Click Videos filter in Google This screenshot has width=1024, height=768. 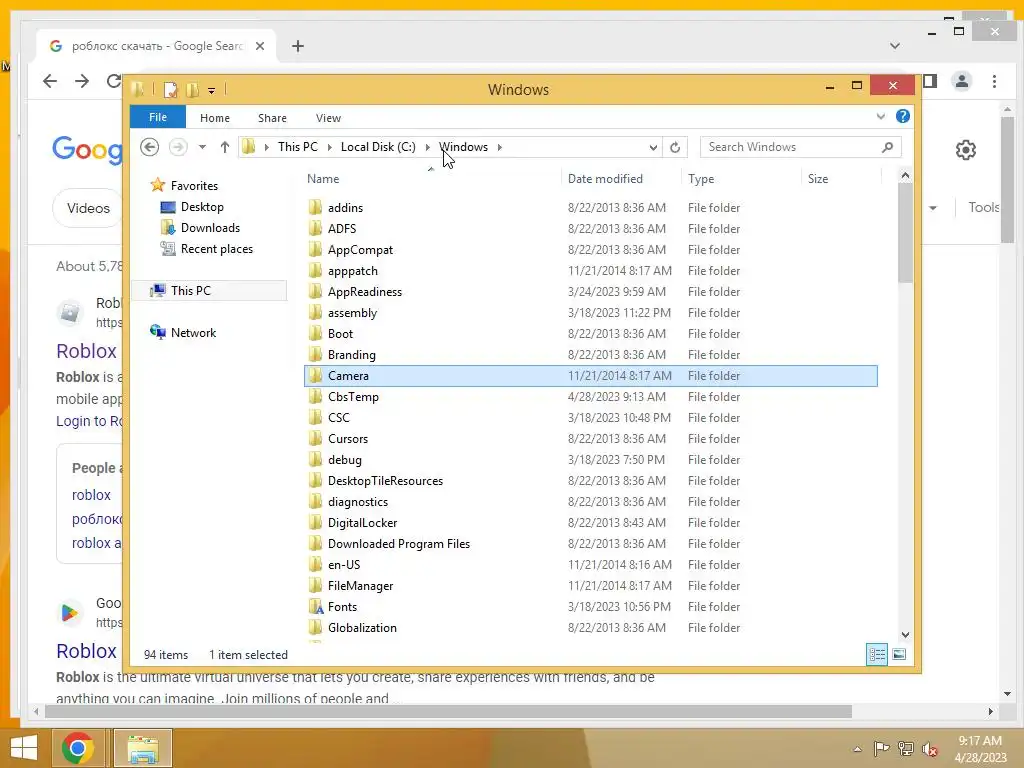coord(88,208)
